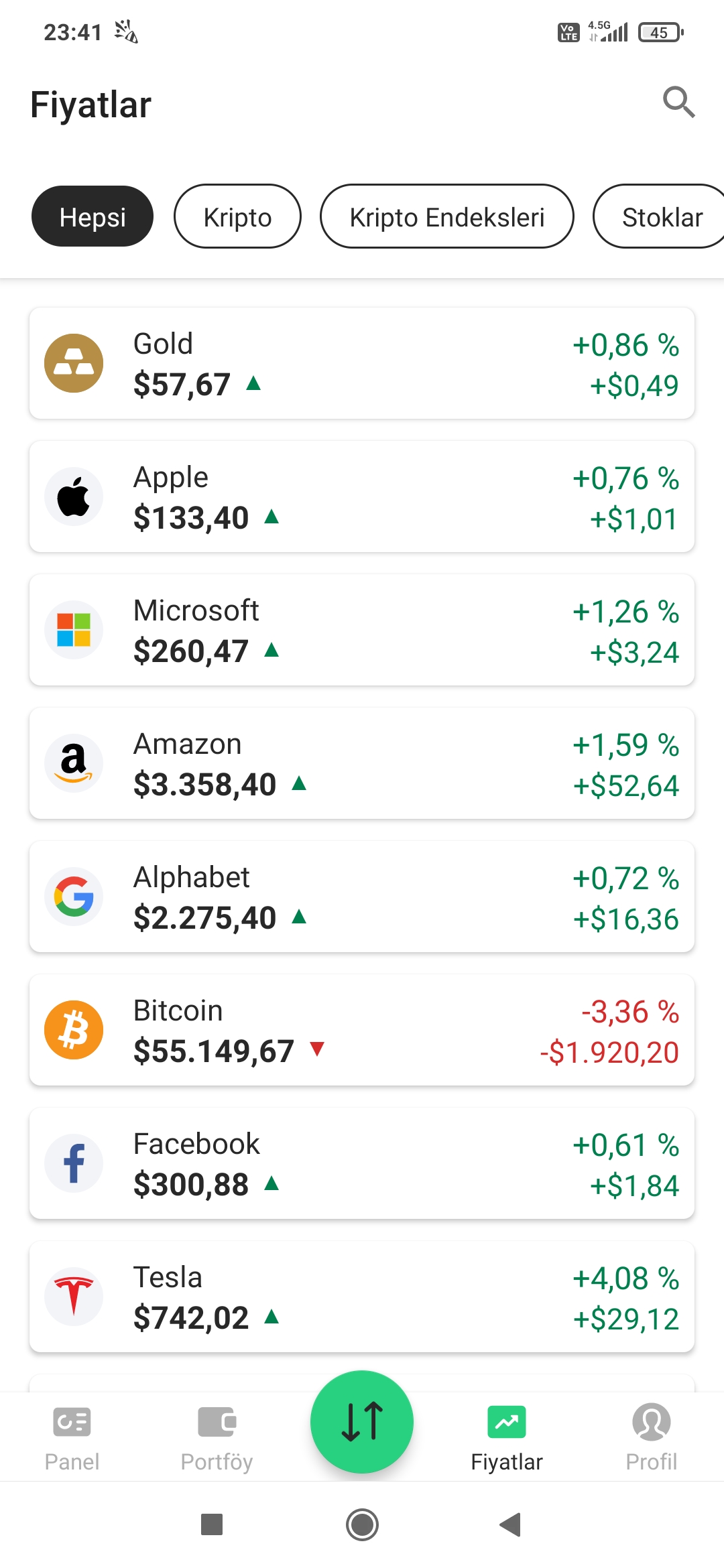This screenshot has width=724, height=1568.
Task: Open the Alphabet price row
Action: [x=362, y=897]
